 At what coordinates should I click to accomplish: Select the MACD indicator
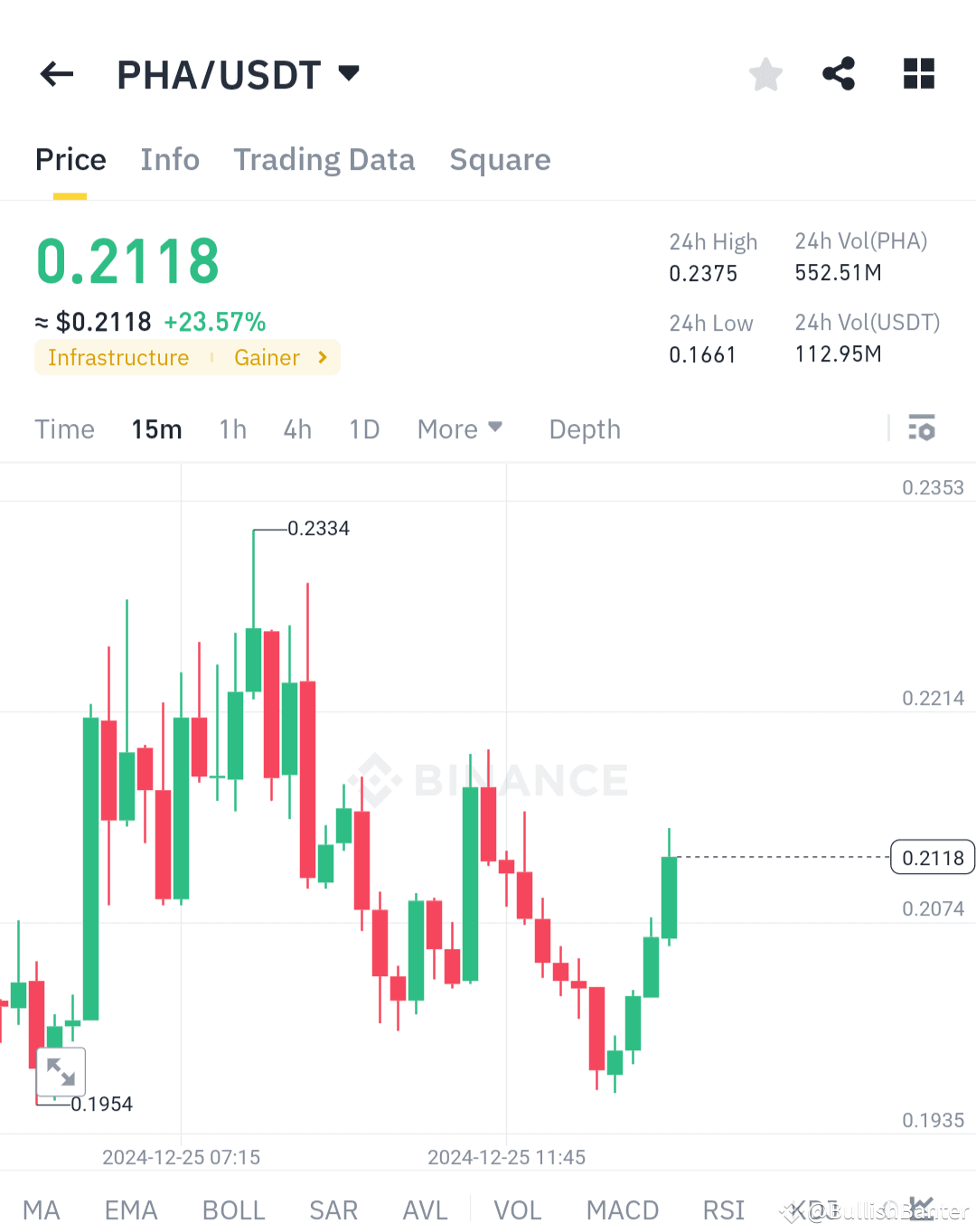(622, 1208)
